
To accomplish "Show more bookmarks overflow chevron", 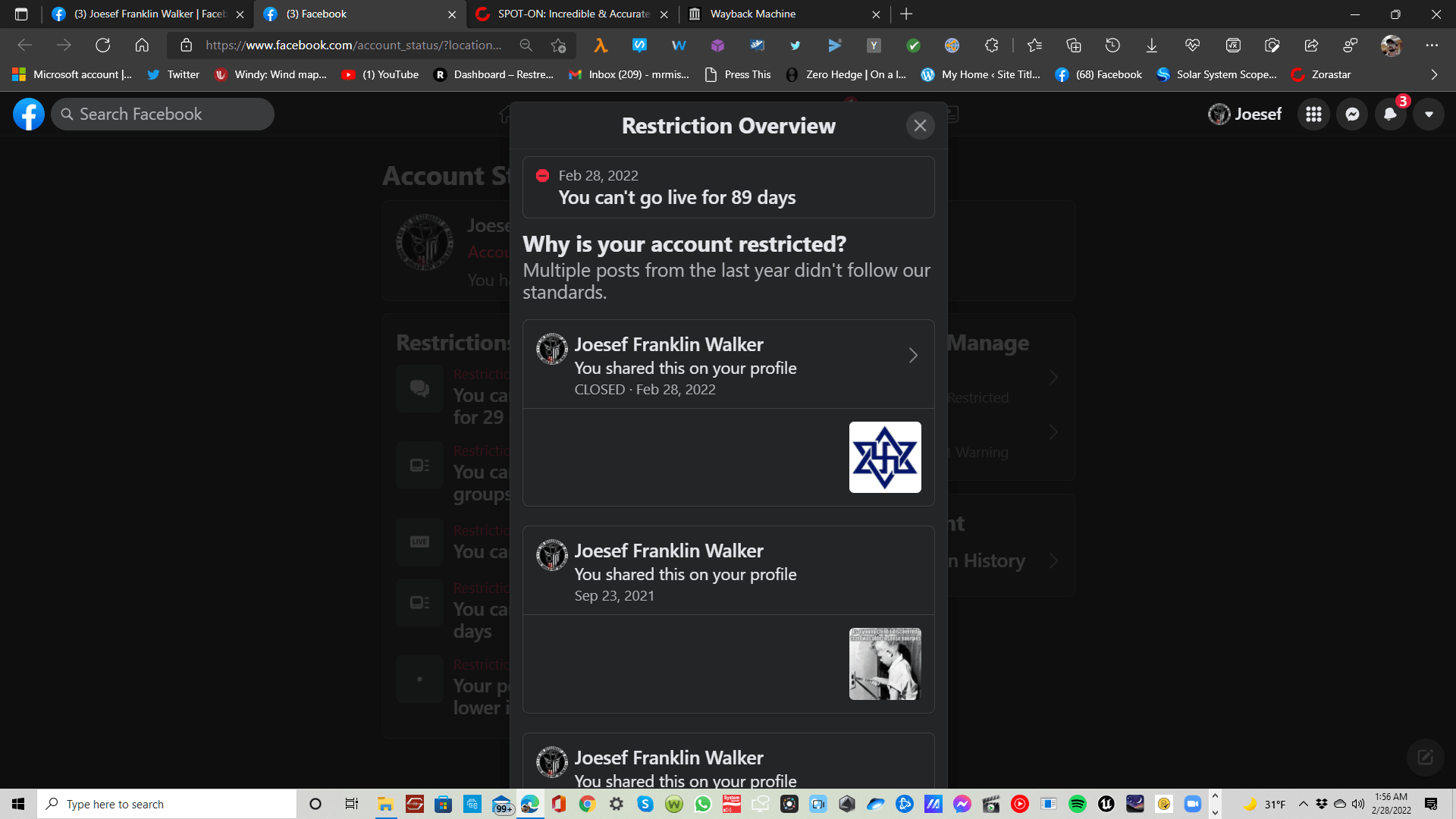I will pos(1433,74).
